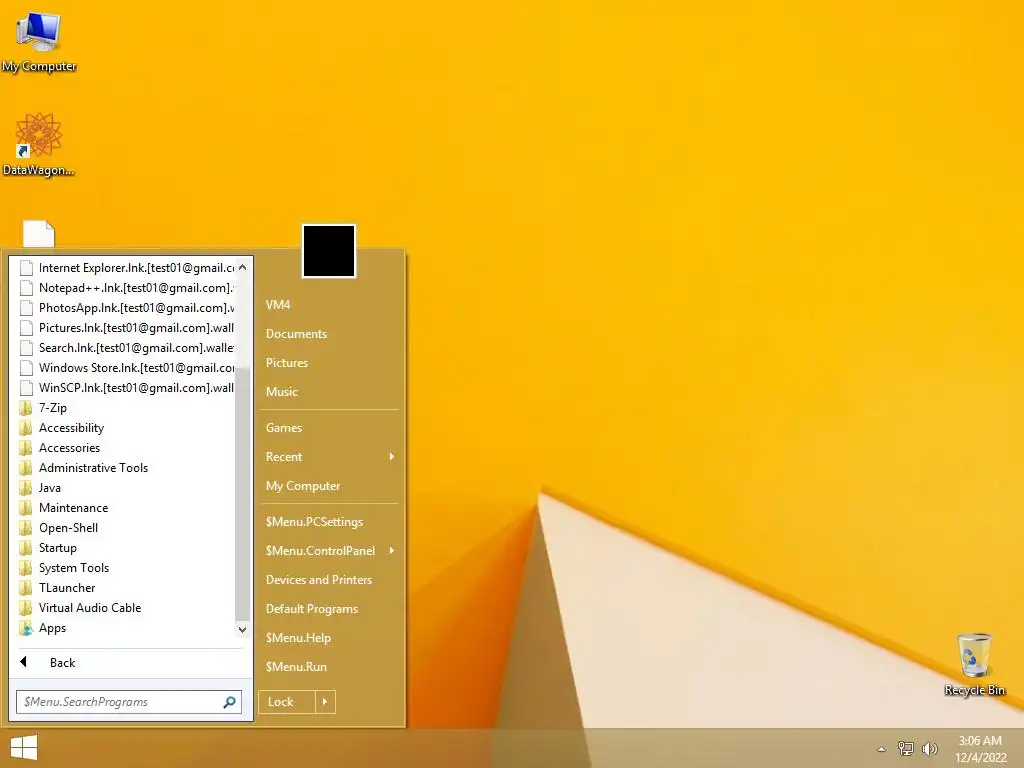The width and height of the screenshot is (1024, 768).
Task: Click the user account picture tile
Action: point(329,251)
